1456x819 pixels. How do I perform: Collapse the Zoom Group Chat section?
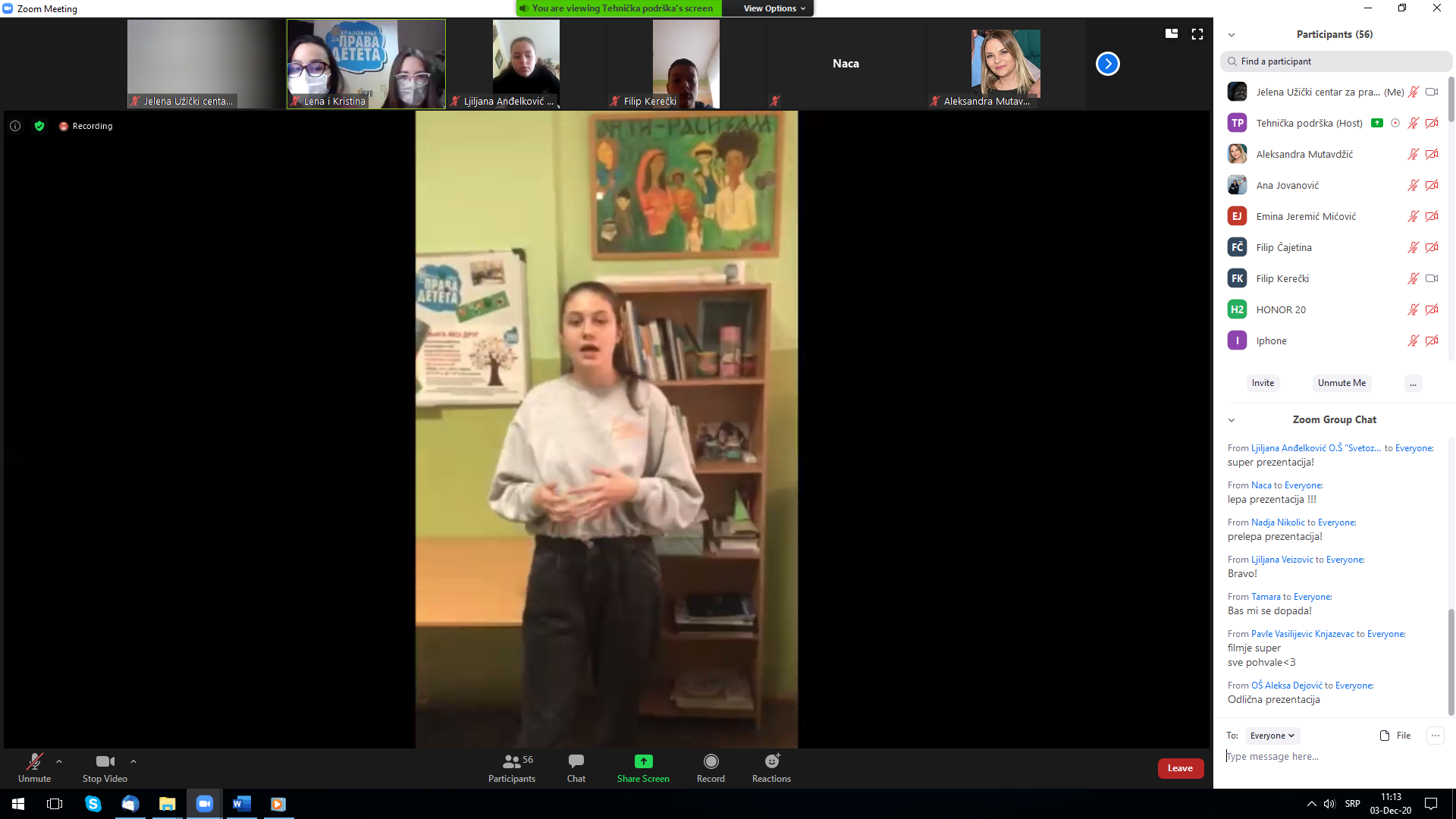(x=1232, y=420)
